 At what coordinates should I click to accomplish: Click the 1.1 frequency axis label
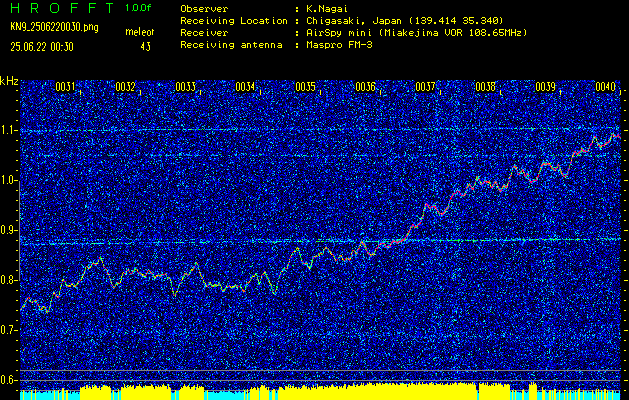(8, 130)
